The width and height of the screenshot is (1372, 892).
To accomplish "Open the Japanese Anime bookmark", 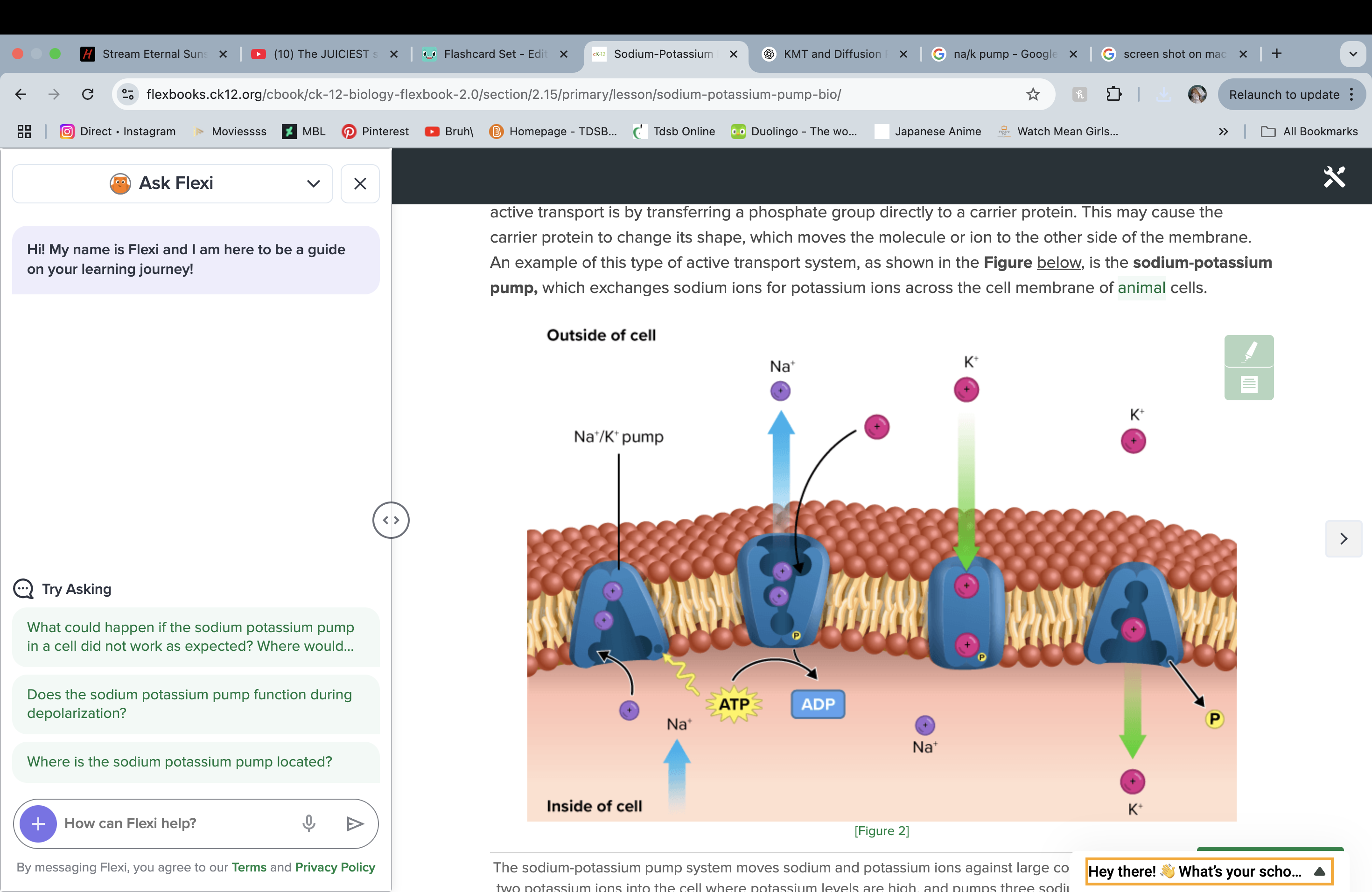I will click(x=928, y=132).
